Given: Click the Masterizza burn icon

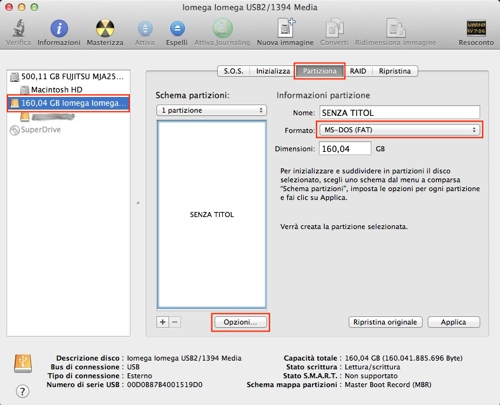Looking at the screenshot, I should pos(105,28).
